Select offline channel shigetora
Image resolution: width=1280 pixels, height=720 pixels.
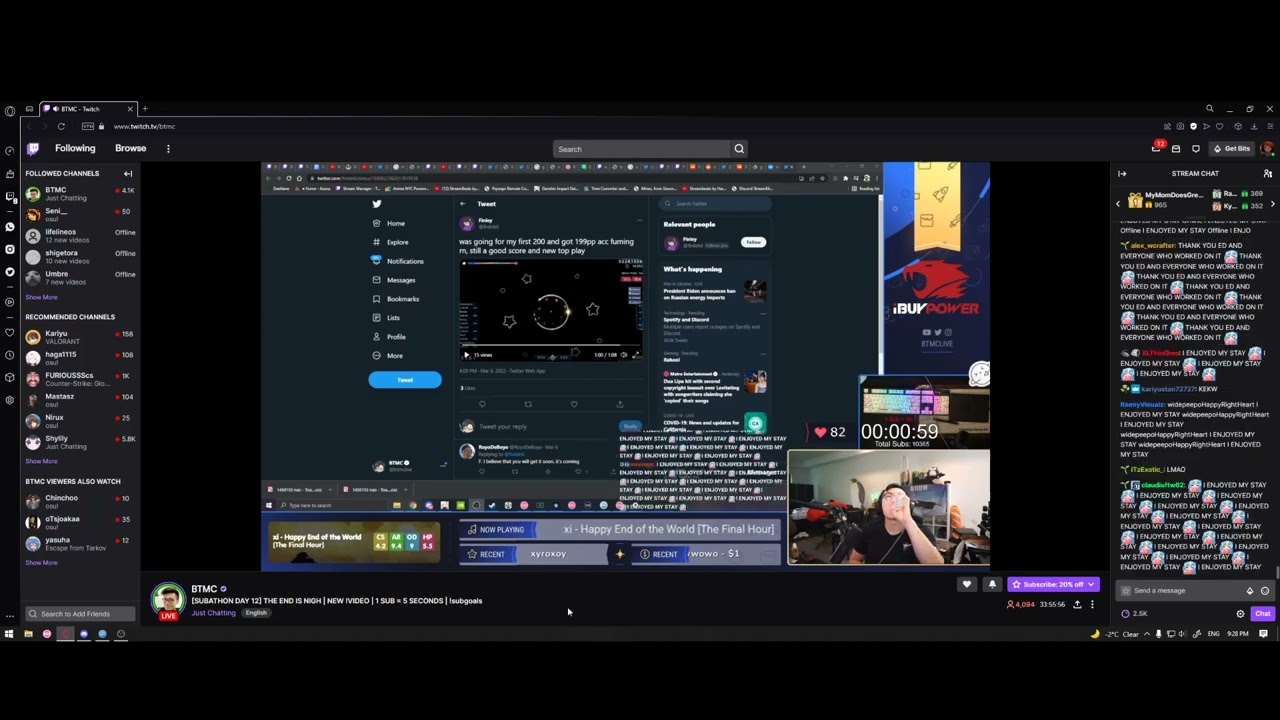coord(80,256)
